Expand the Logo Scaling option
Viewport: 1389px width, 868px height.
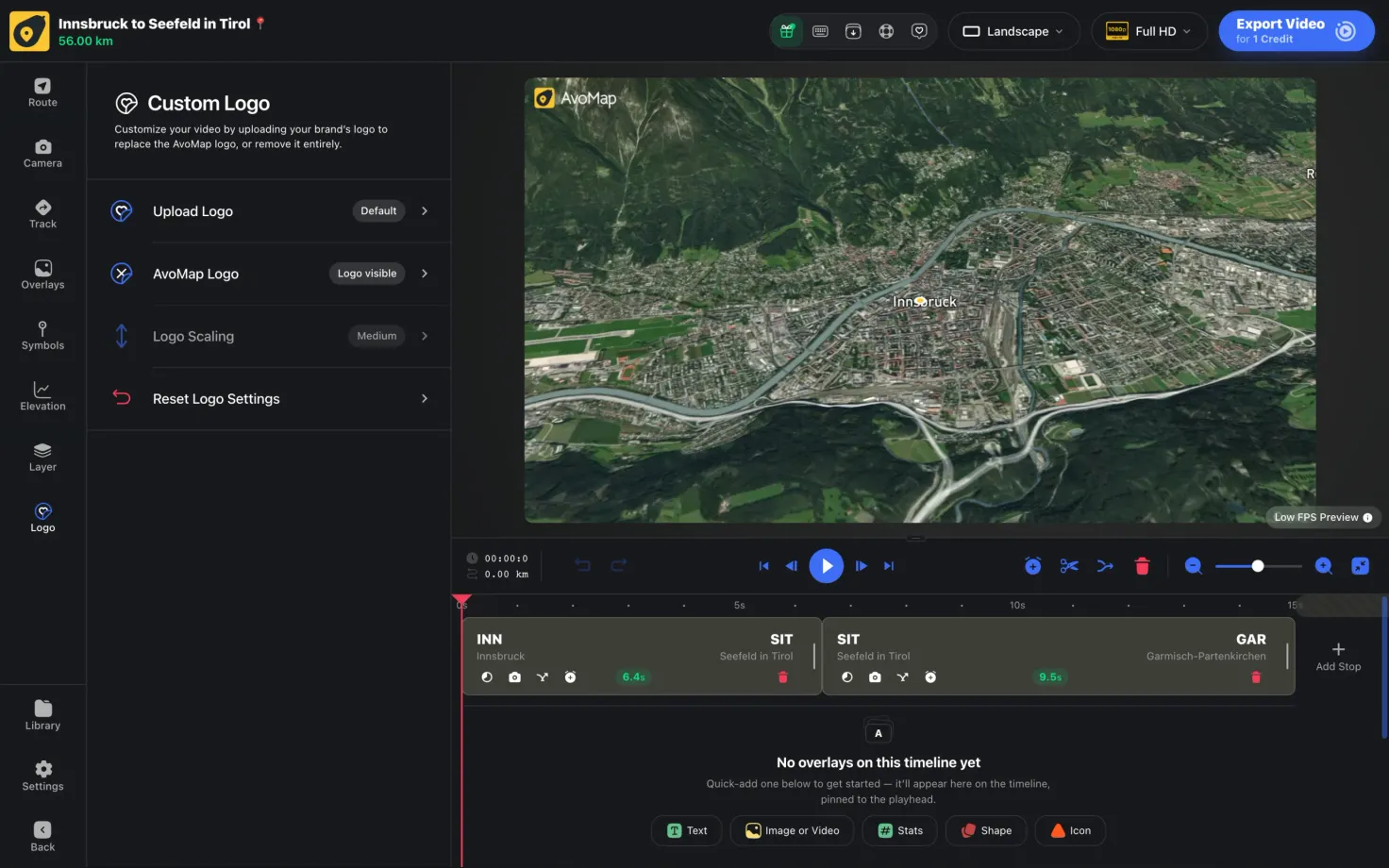[269, 336]
